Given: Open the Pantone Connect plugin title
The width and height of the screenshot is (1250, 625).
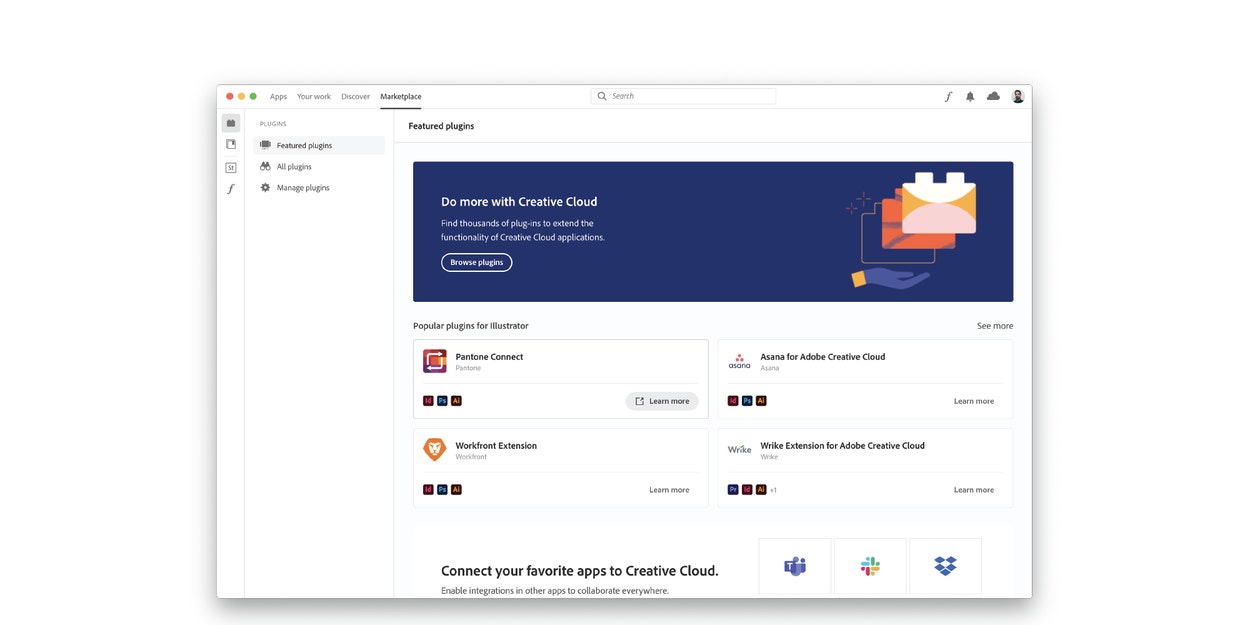Looking at the screenshot, I should click(489, 357).
